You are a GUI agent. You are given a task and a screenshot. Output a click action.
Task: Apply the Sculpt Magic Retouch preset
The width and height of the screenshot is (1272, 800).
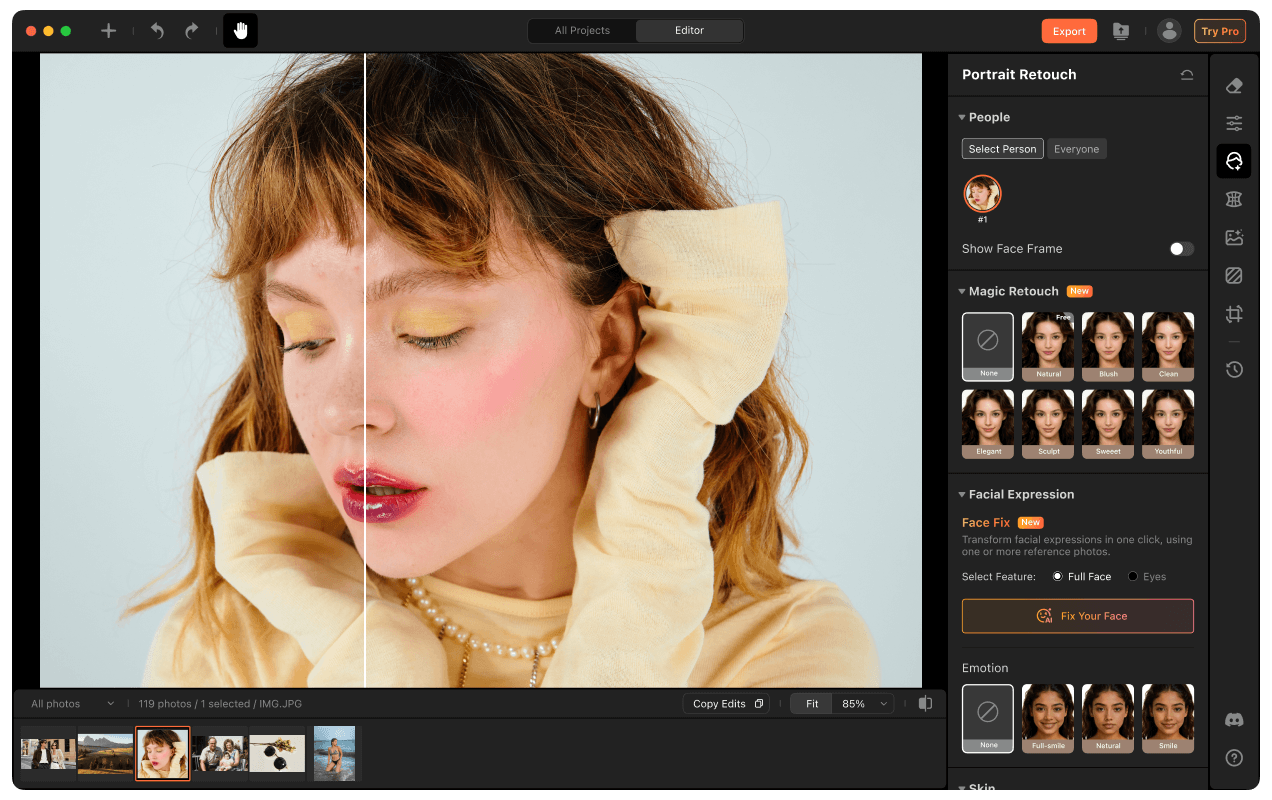tap(1048, 424)
